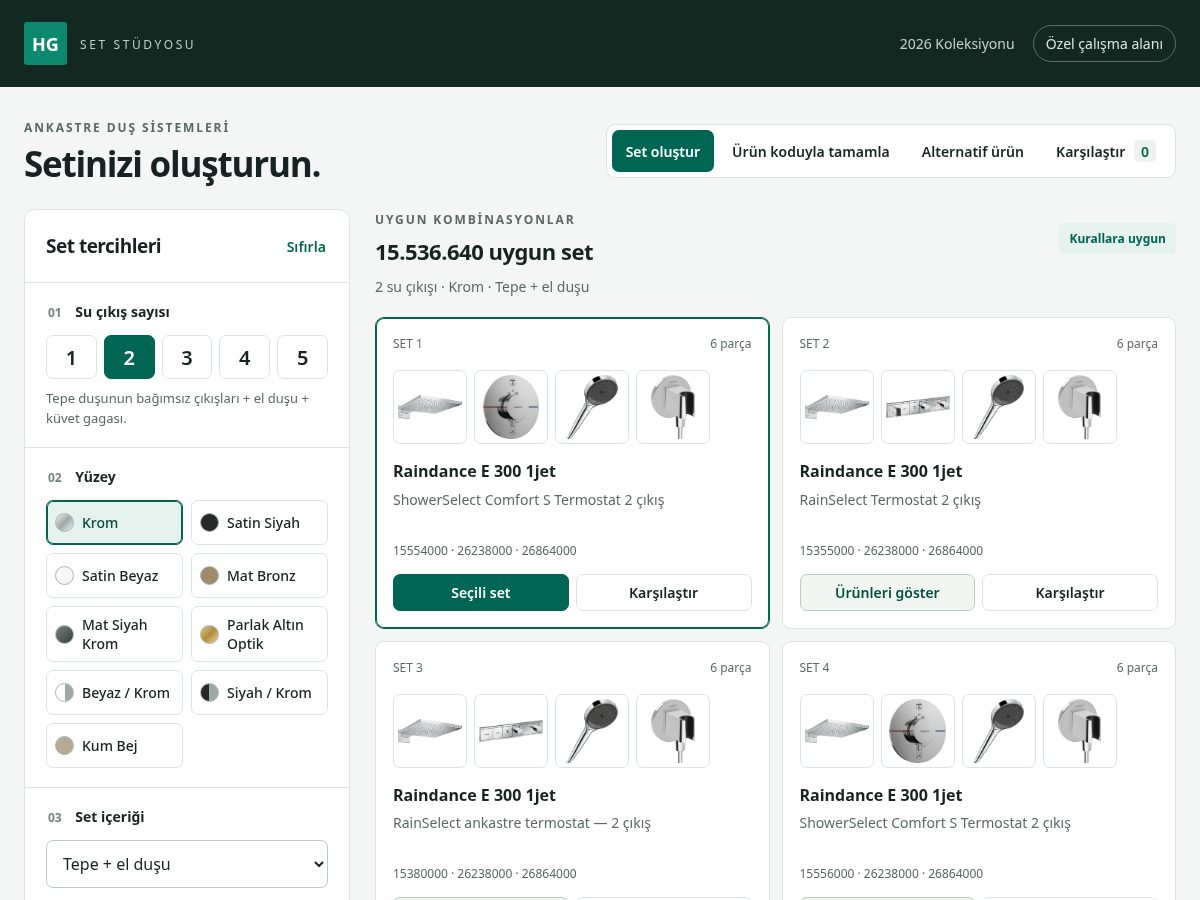This screenshot has width=1200, height=900.
Task: Open shower holder thumbnail in Set 2
Action: pyautogui.click(x=1080, y=407)
